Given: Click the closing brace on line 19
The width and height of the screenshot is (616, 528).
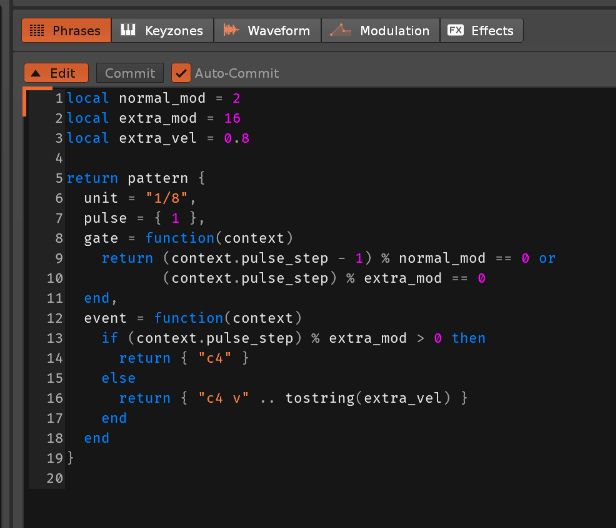Looking at the screenshot, I should tap(70, 458).
